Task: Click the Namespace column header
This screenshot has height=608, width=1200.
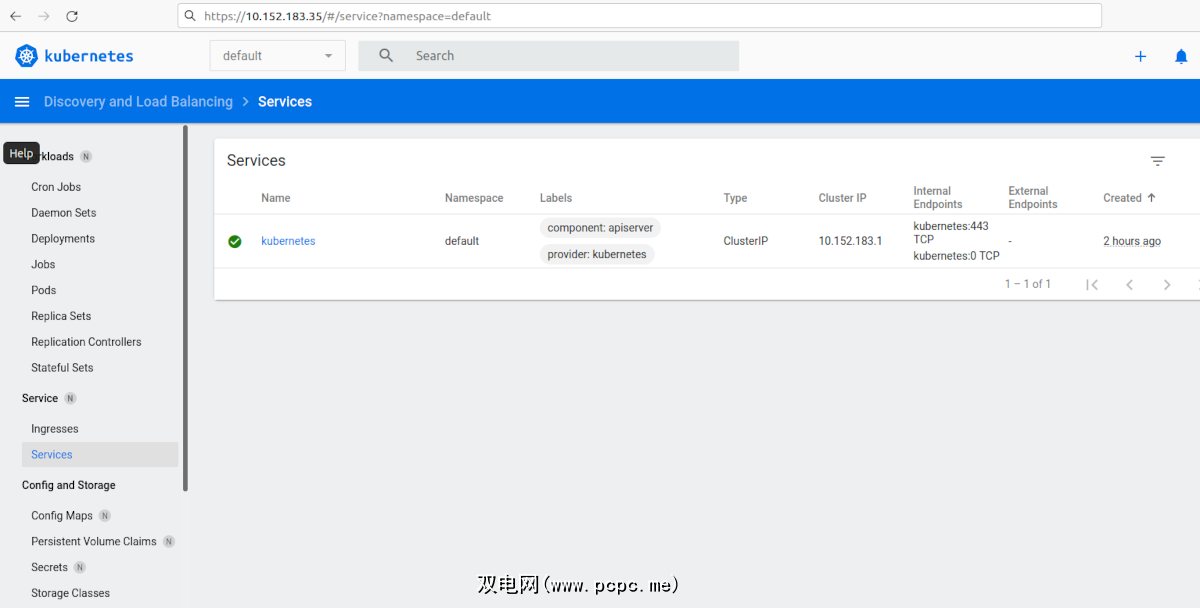Action: click(x=474, y=198)
